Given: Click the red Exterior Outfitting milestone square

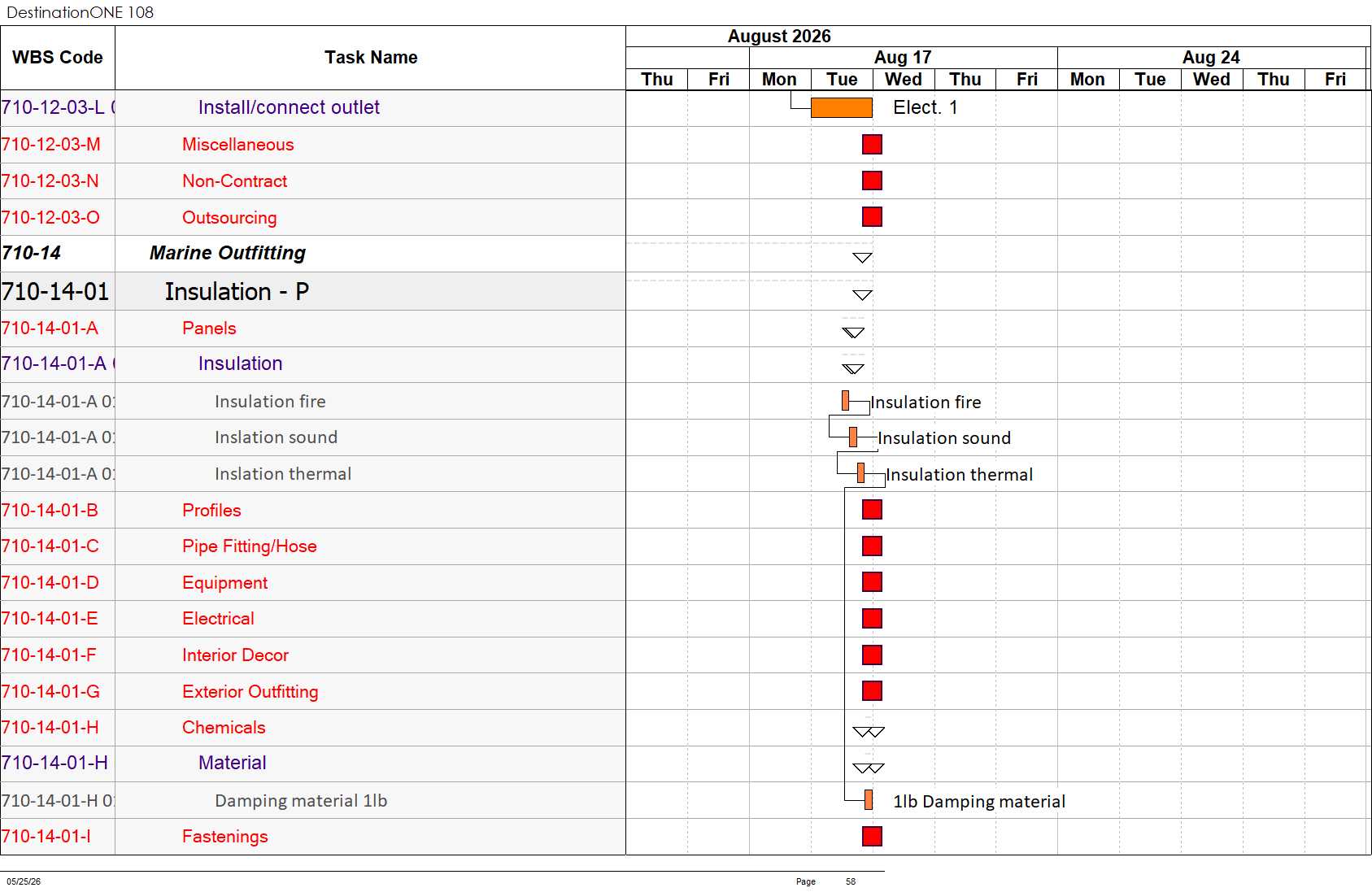Looking at the screenshot, I should click(x=872, y=691).
